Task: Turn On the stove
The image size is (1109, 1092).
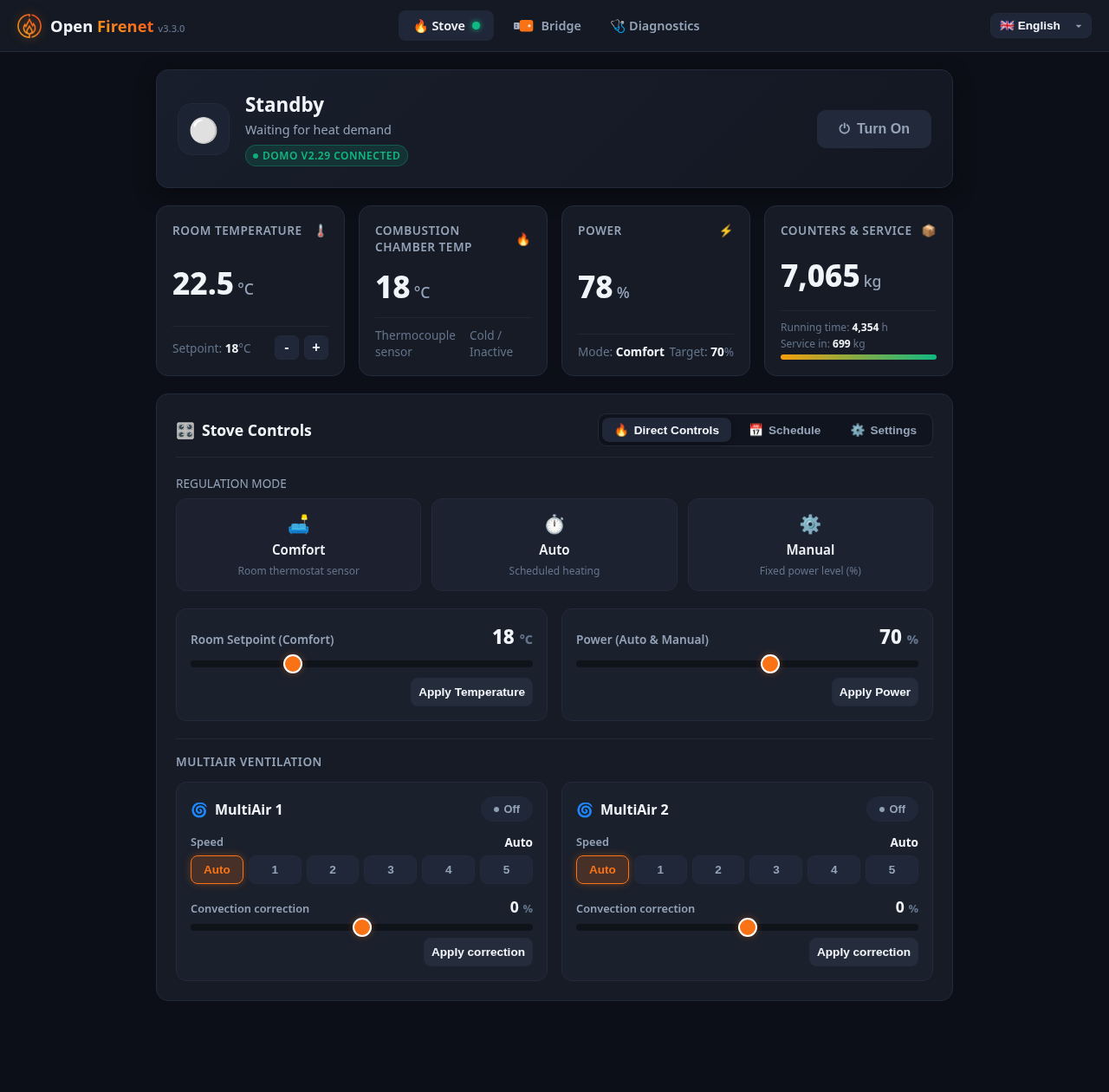Action: click(874, 129)
